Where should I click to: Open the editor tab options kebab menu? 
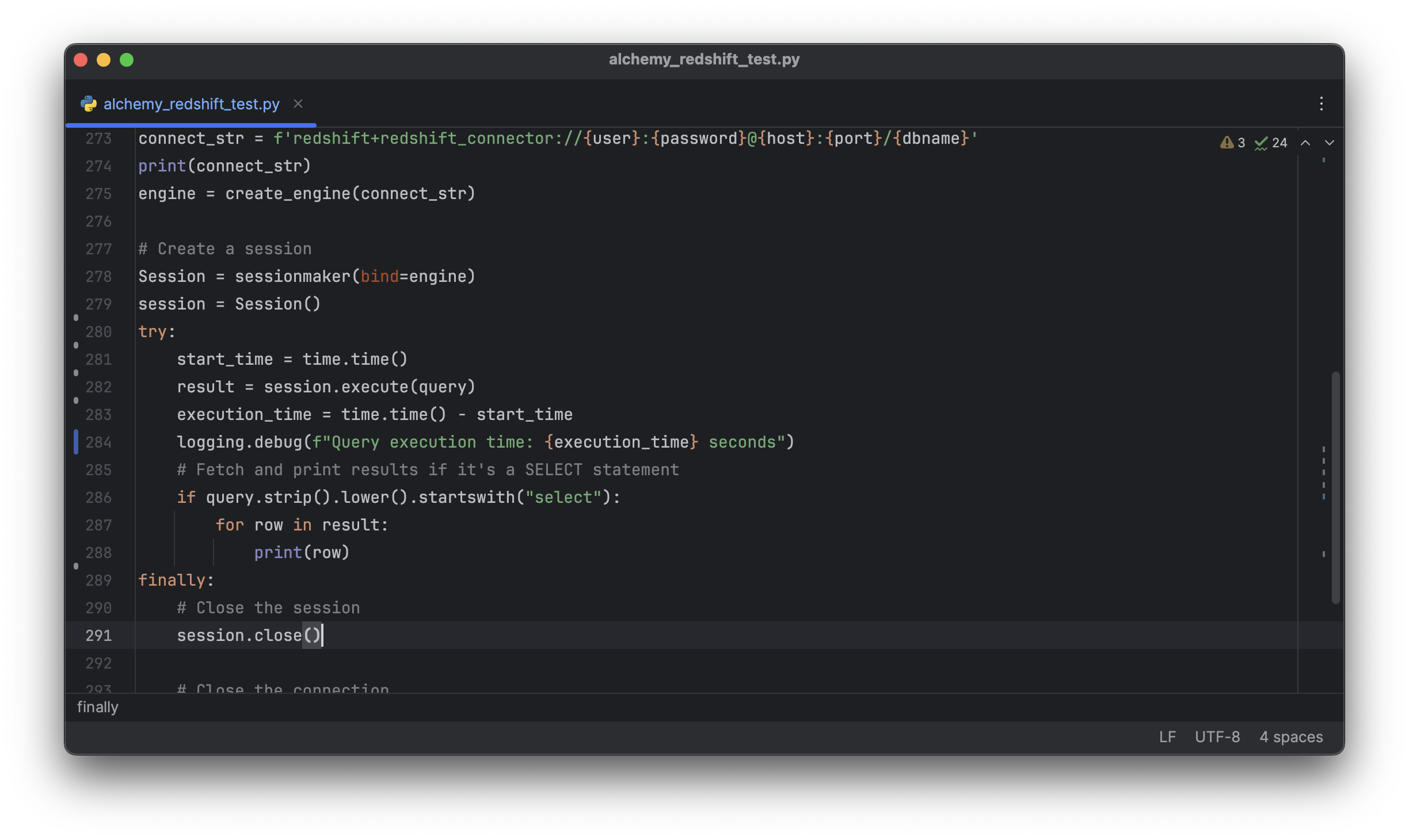click(x=1321, y=104)
